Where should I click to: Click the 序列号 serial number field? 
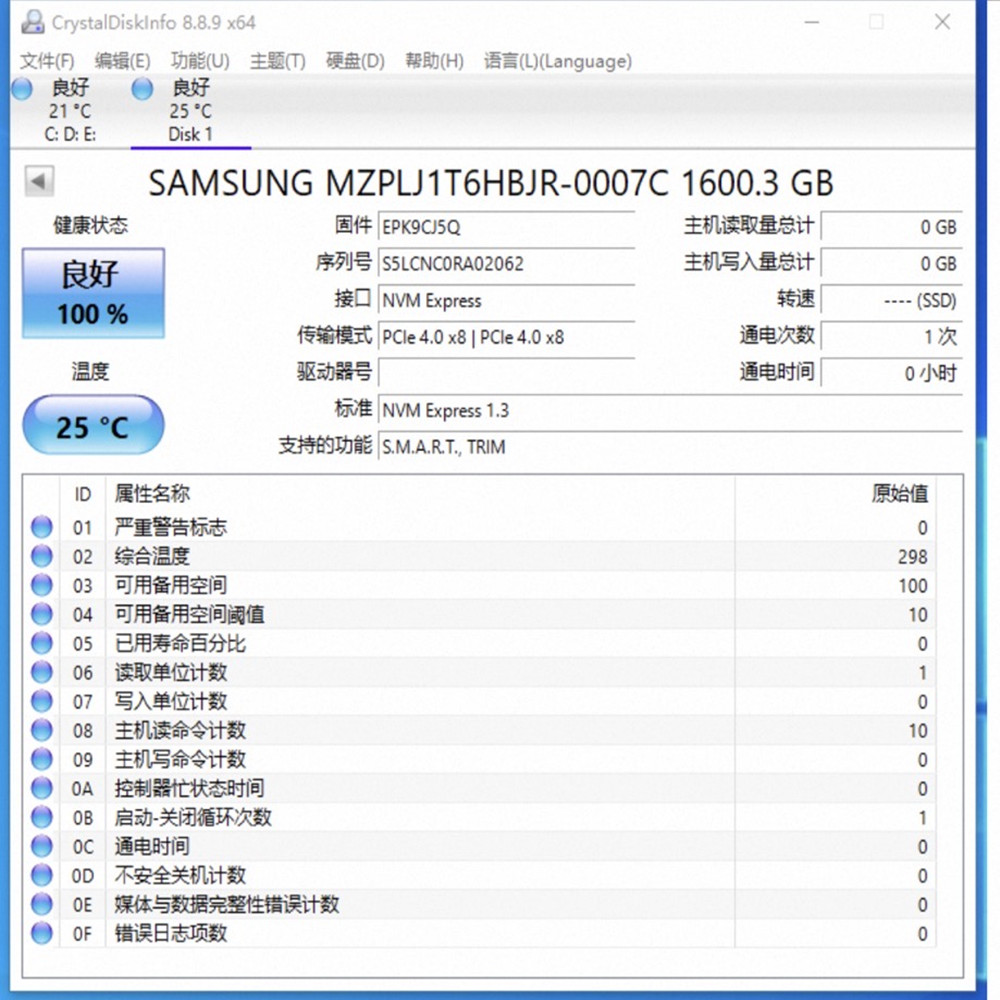click(505, 263)
